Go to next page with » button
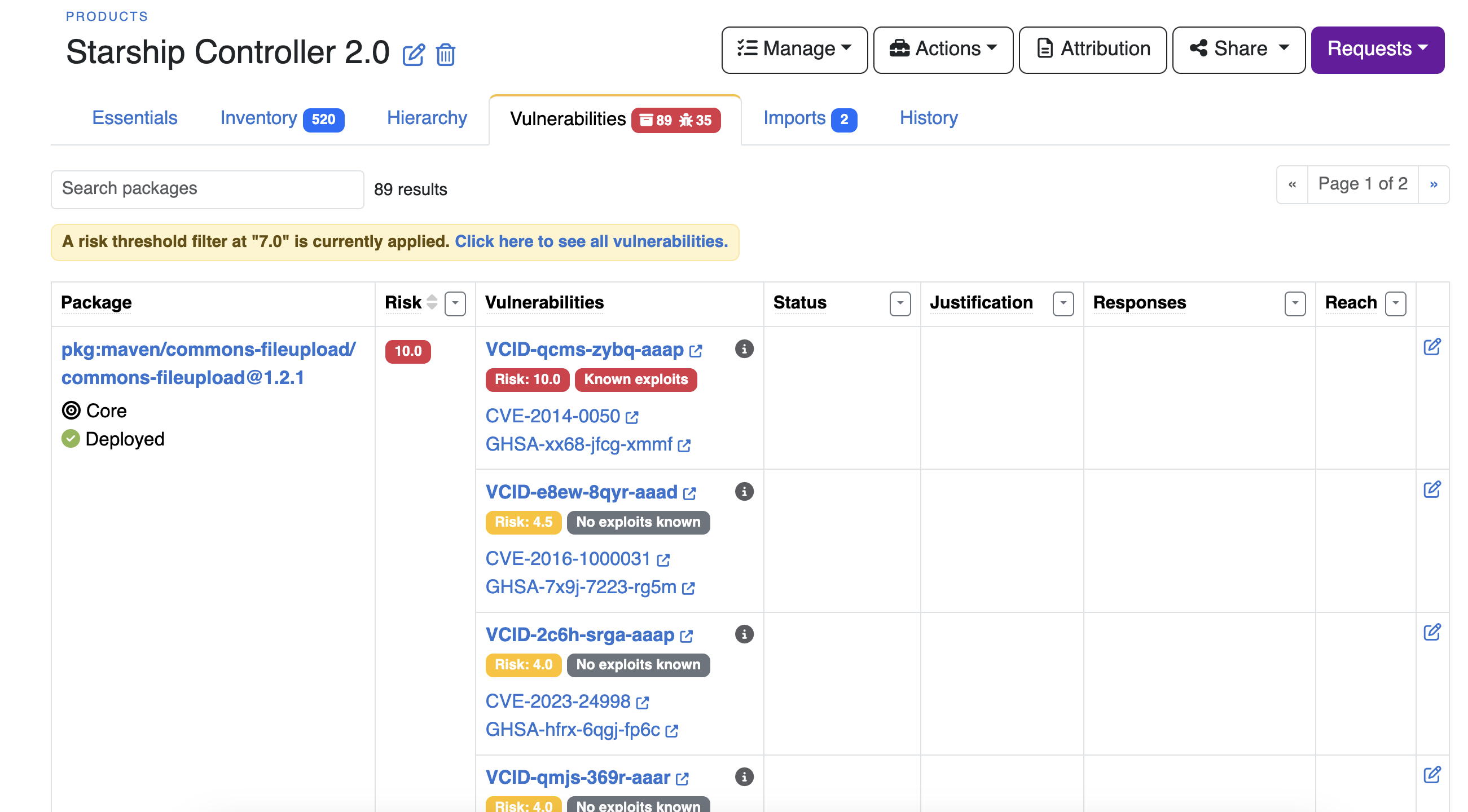Image resolution: width=1468 pixels, height=812 pixels. click(1432, 184)
